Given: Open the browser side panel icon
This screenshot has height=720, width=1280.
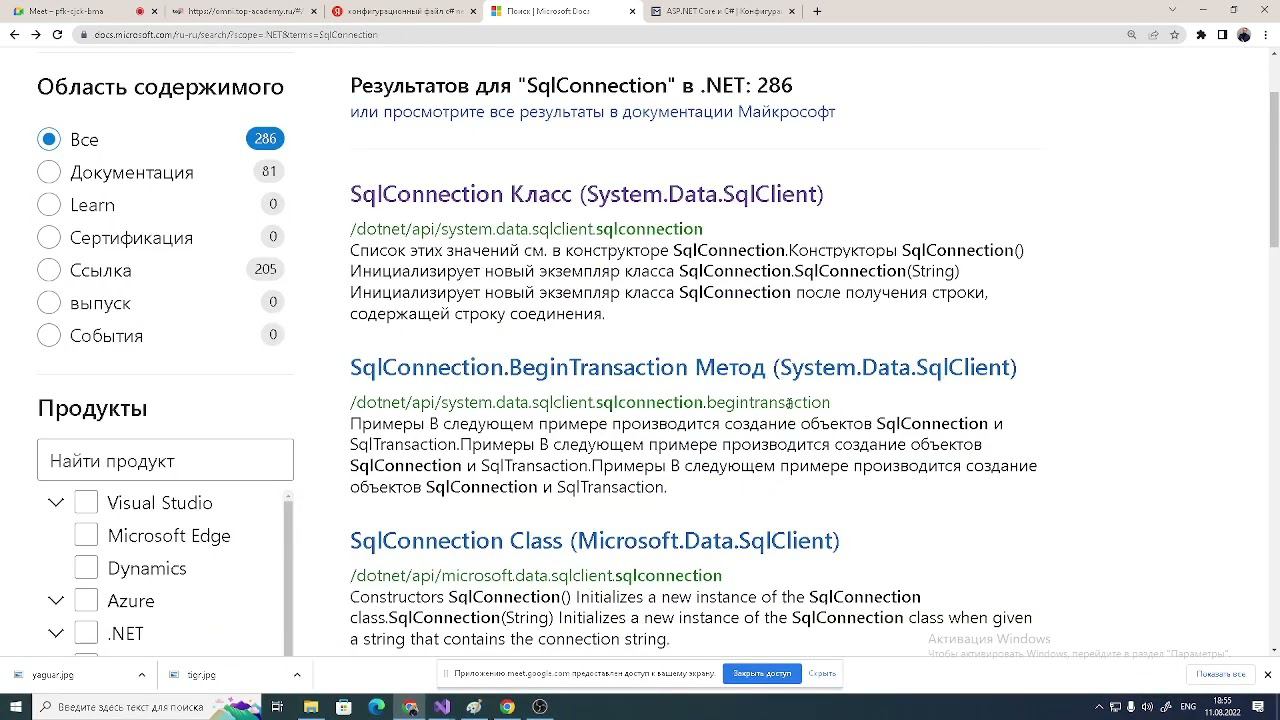Looking at the screenshot, I should pos(1222,34).
